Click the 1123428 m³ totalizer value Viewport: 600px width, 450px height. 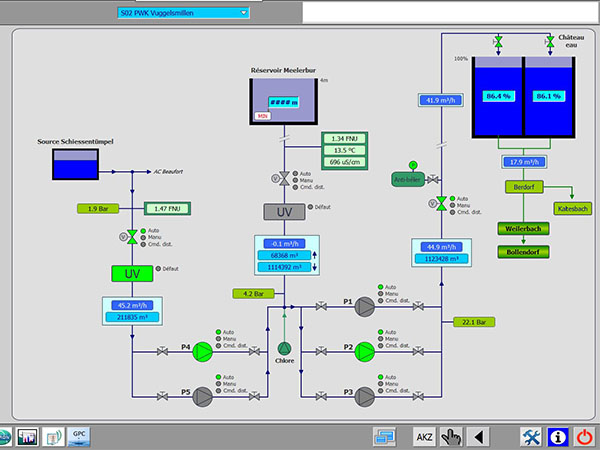(x=441, y=259)
